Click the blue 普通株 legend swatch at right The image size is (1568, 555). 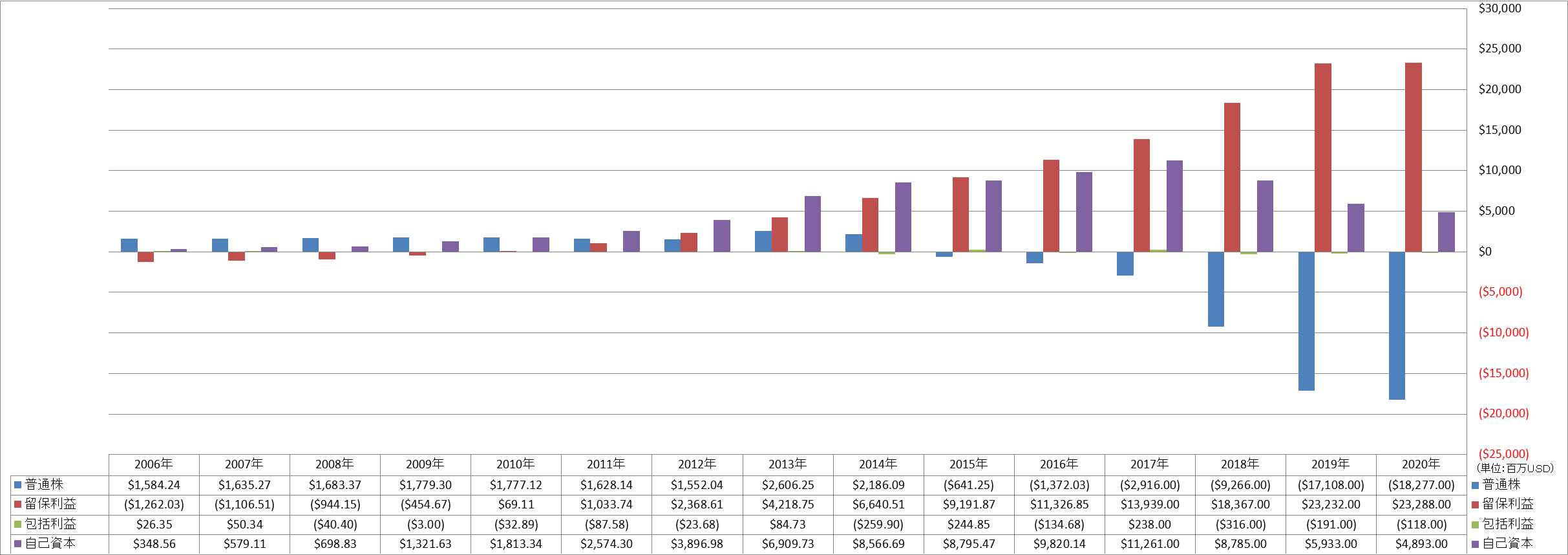click(x=1475, y=485)
